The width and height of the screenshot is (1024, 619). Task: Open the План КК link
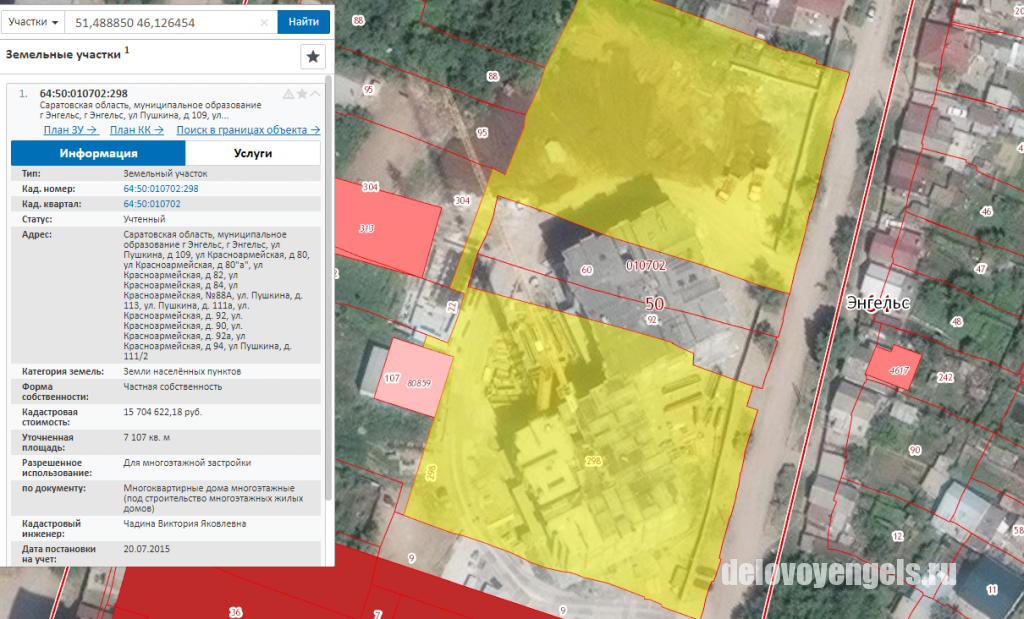136,130
